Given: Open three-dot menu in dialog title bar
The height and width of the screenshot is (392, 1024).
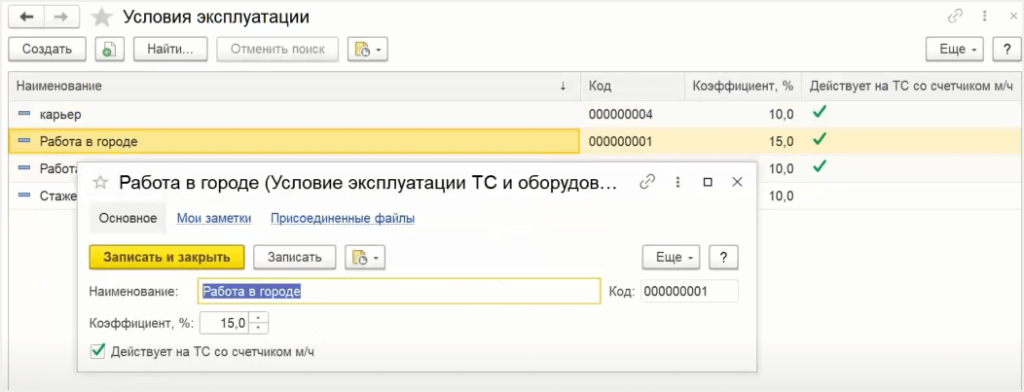Looking at the screenshot, I should click(x=677, y=182).
